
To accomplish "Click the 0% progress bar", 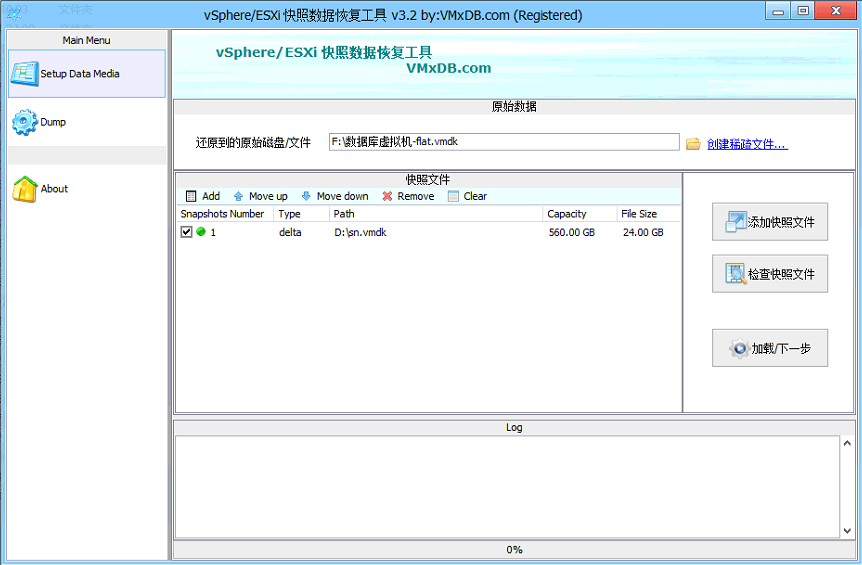I will [514, 550].
